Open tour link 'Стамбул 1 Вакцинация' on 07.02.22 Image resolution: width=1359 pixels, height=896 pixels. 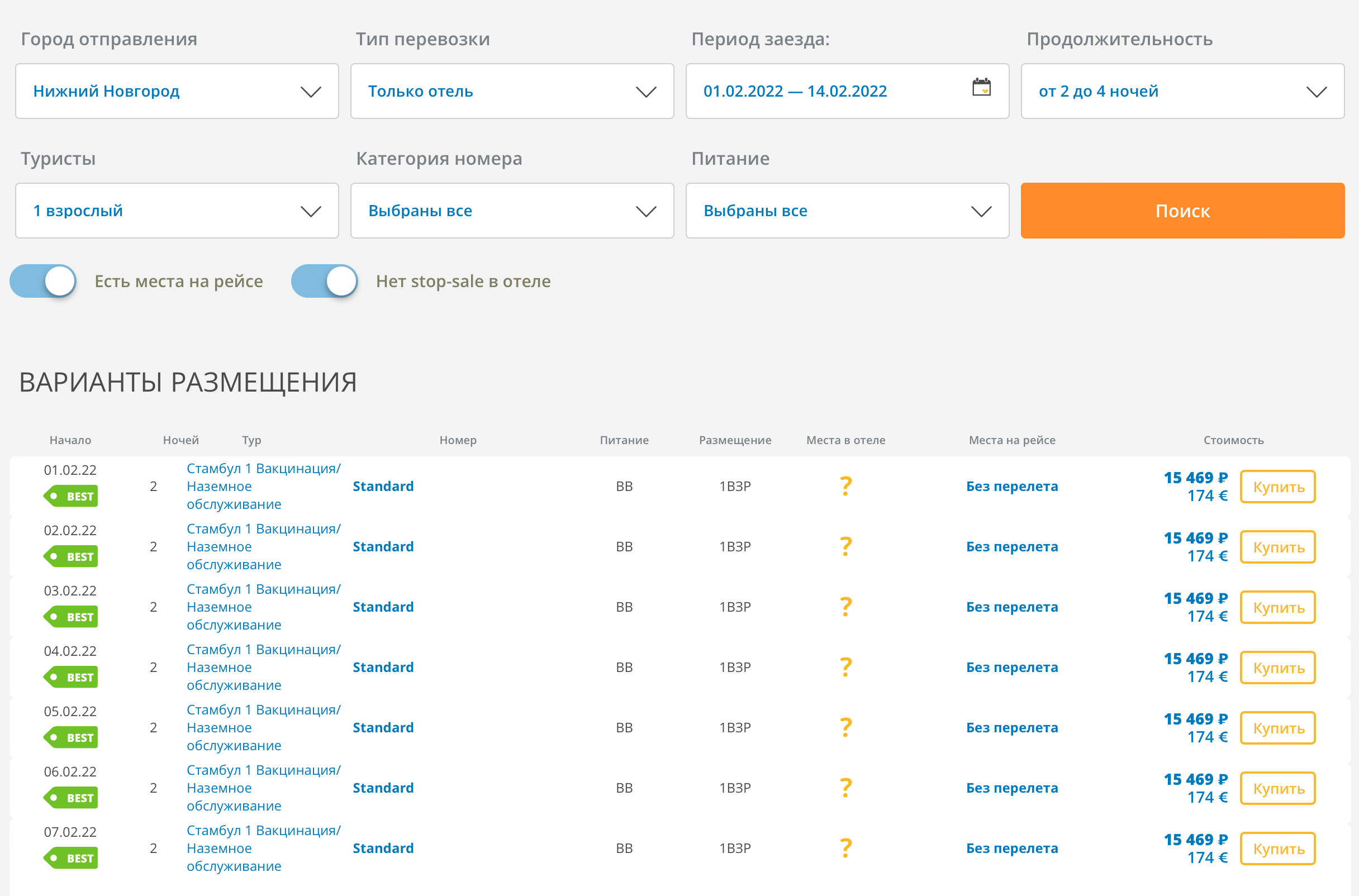click(263, 849)
